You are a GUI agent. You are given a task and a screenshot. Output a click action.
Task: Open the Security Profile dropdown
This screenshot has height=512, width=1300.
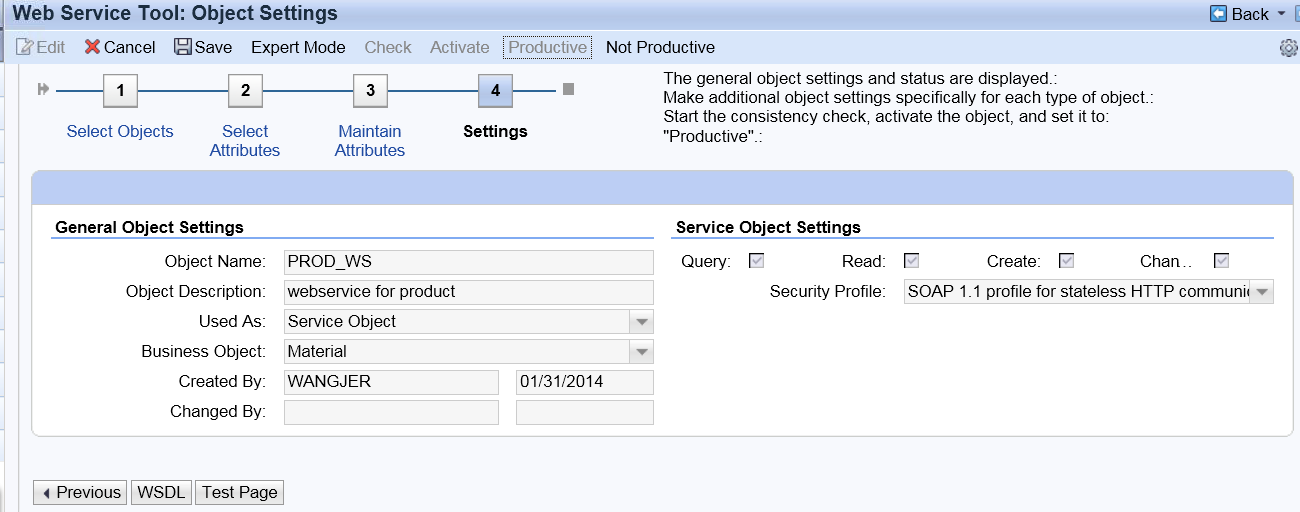[x=1262, y=292]
